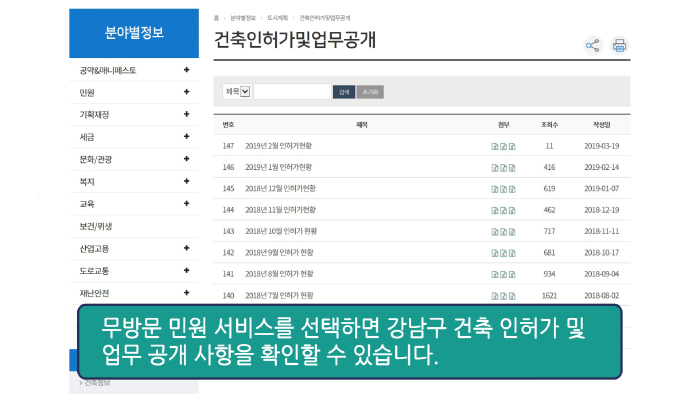
Task: Open second attachment icon in row 142
Action: tap(504, 253)
